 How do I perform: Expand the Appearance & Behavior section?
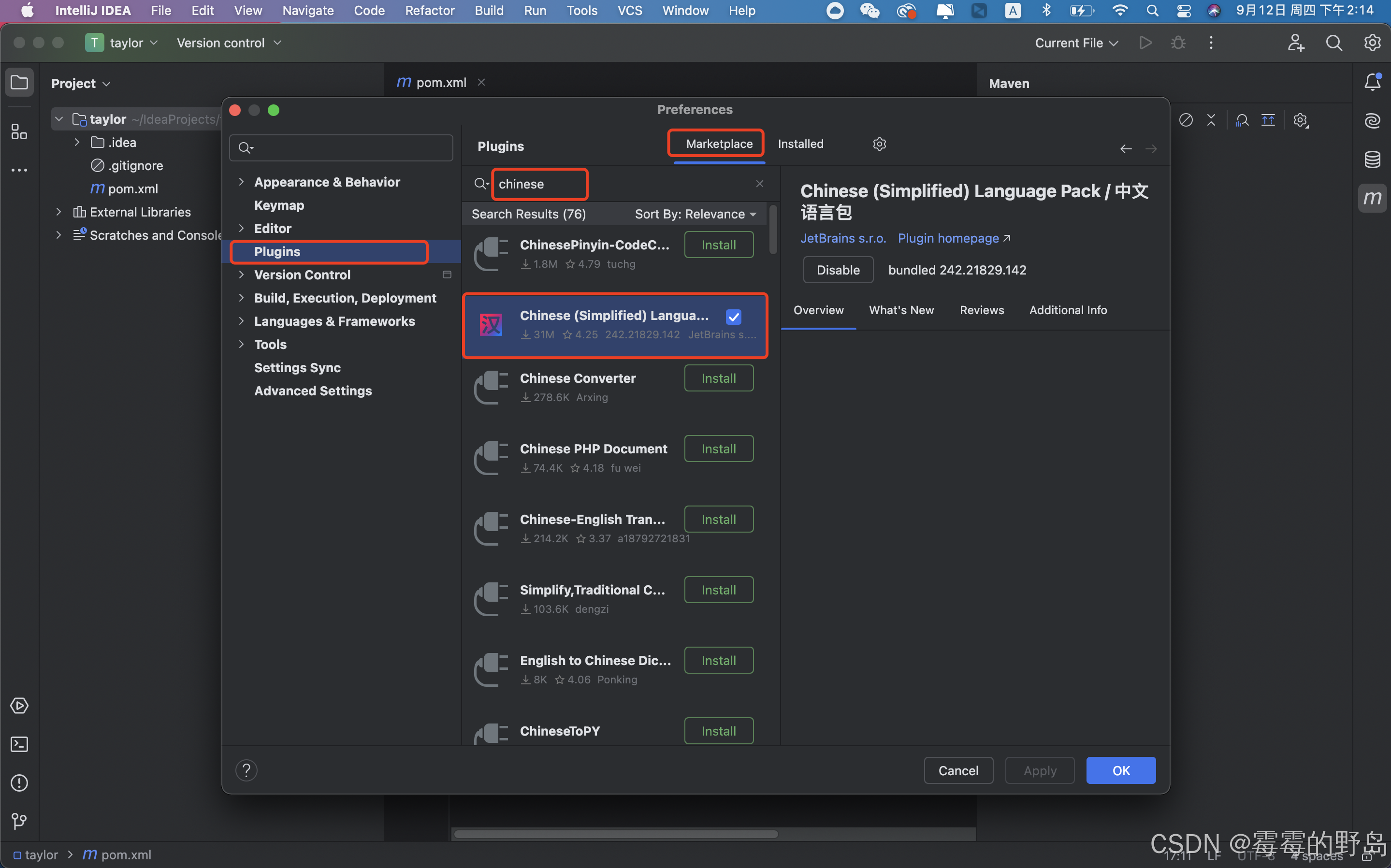click(x=241, y=181)
